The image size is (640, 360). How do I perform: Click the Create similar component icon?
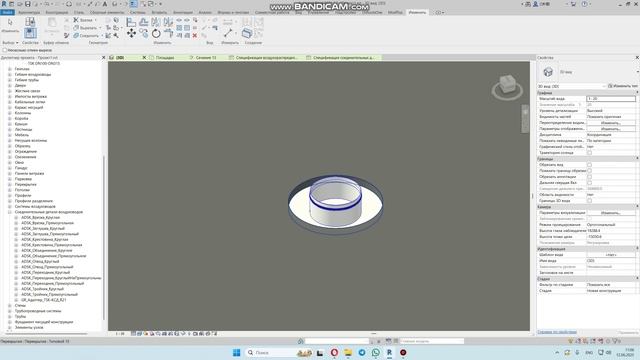point(247,33)
